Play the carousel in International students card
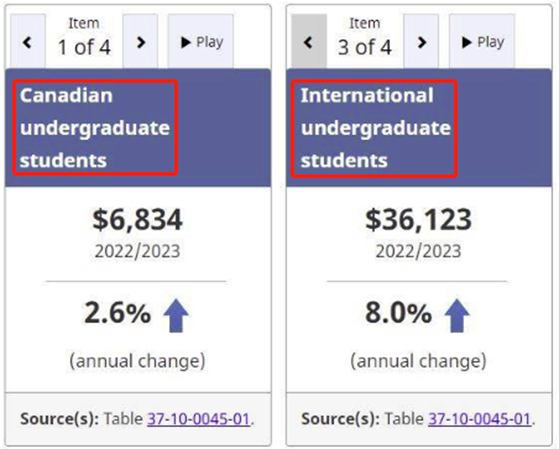Screen dimensions: 559x449 482,41
